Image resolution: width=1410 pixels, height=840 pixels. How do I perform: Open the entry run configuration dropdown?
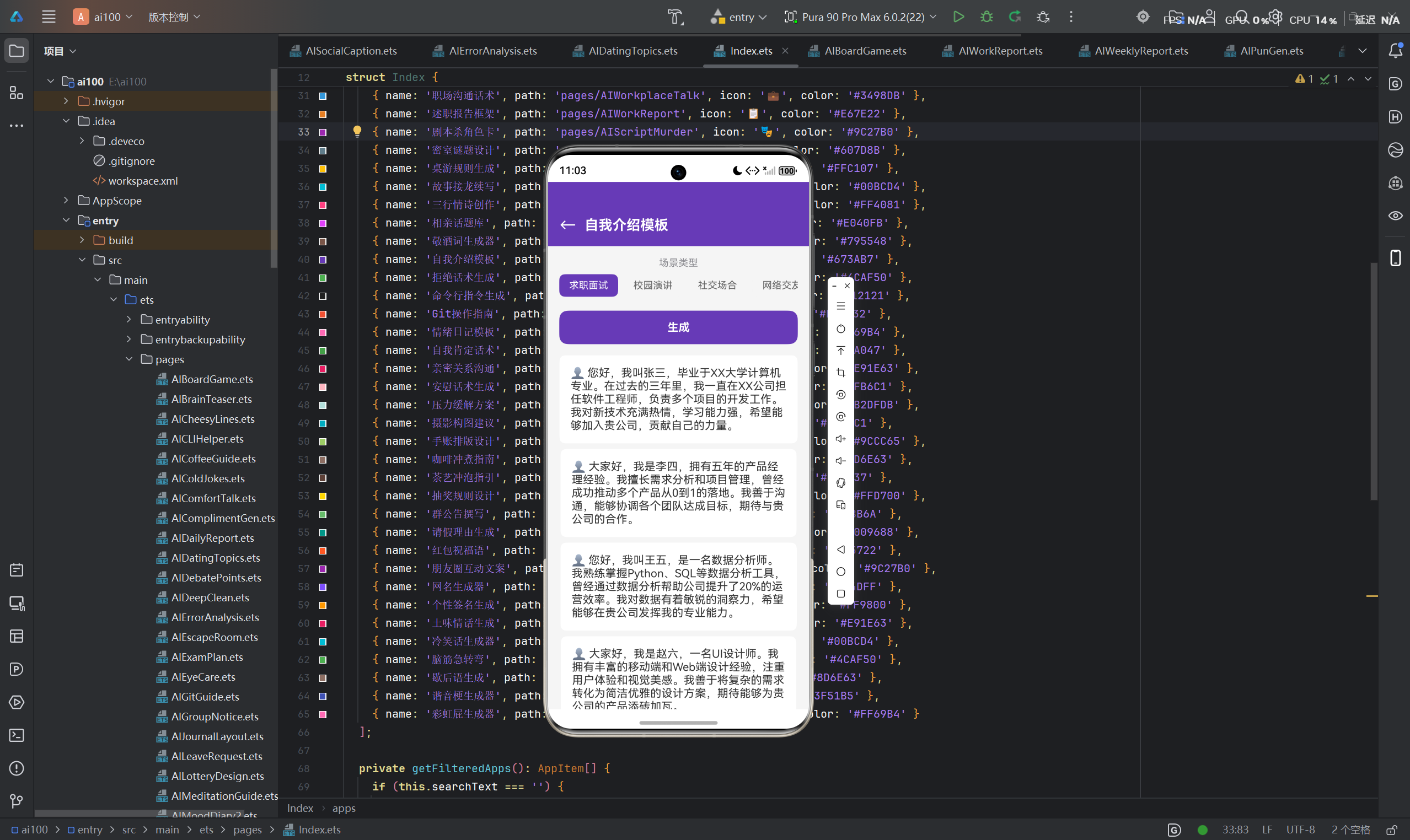point(739,17)
